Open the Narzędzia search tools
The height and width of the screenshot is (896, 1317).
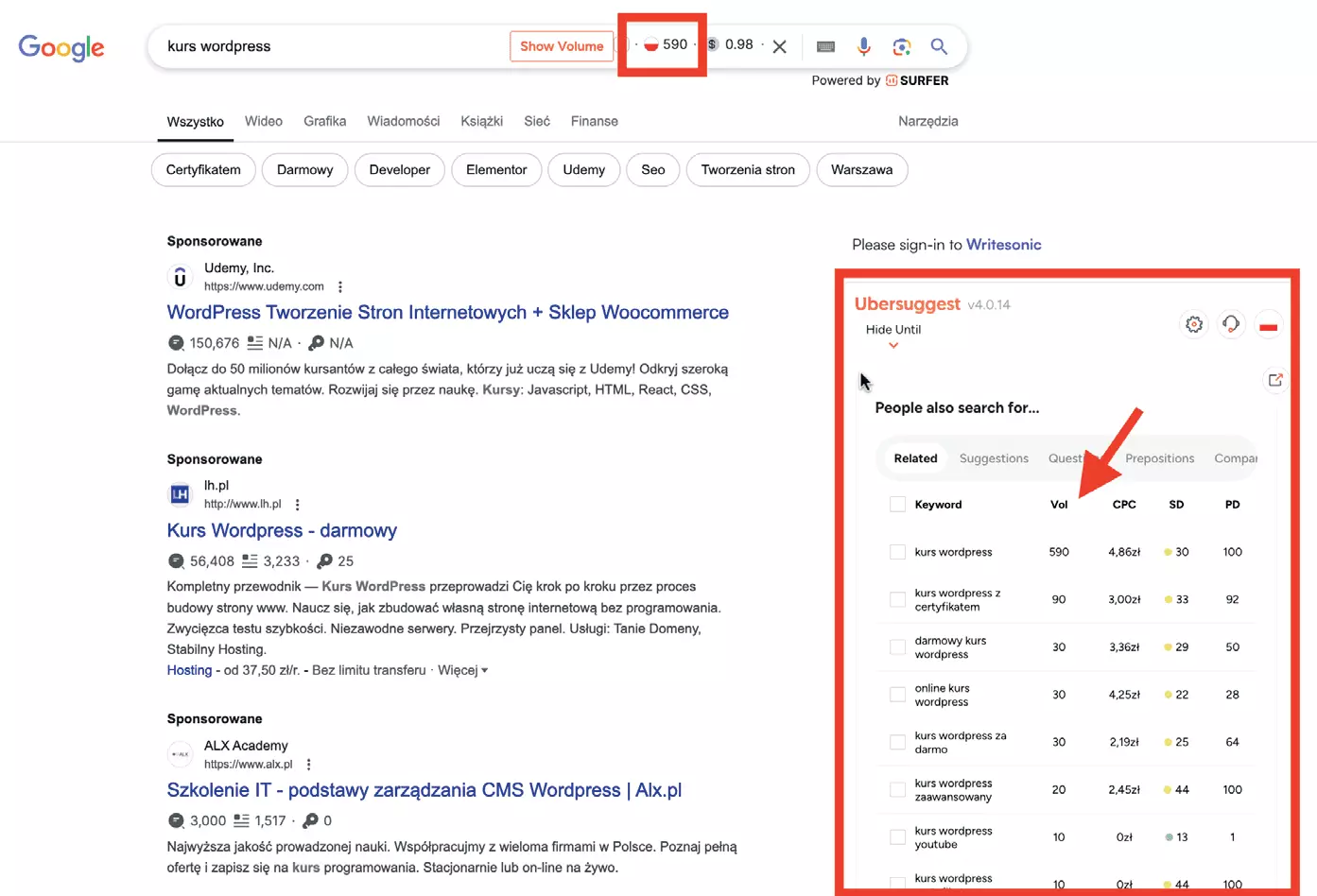(928, 121)
